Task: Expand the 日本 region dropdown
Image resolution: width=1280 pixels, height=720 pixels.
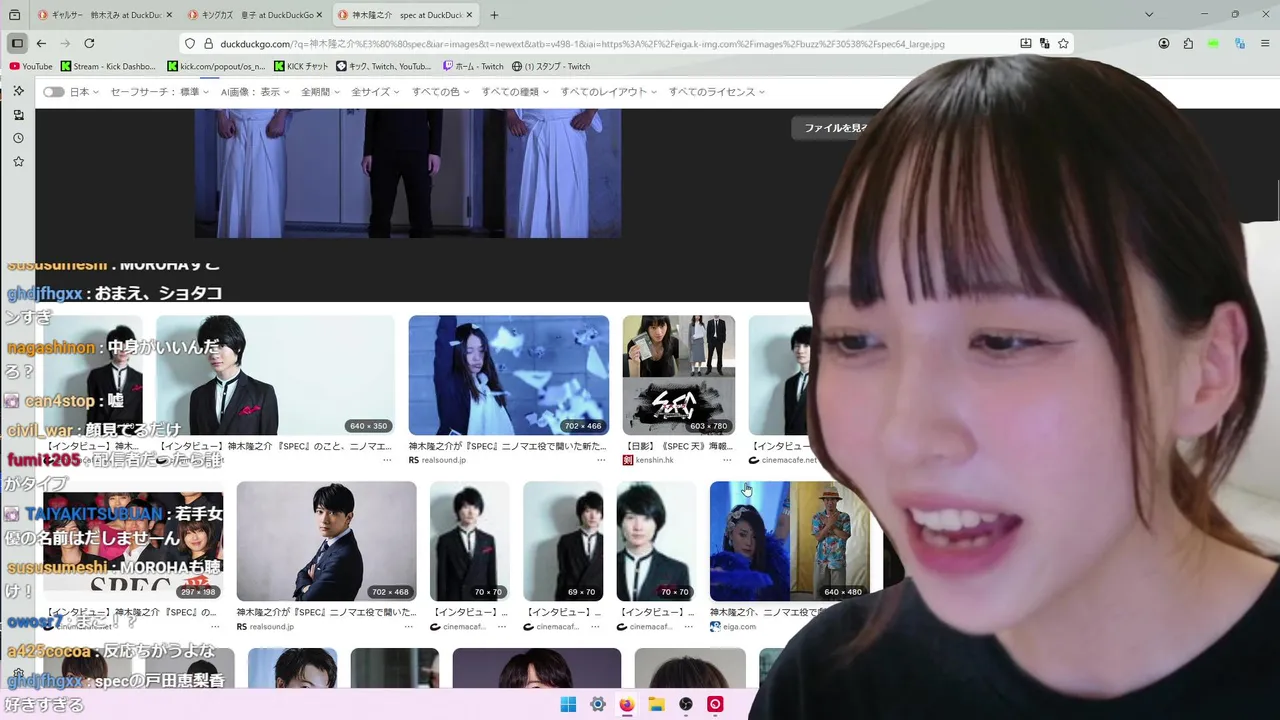Action: point(84,92)
